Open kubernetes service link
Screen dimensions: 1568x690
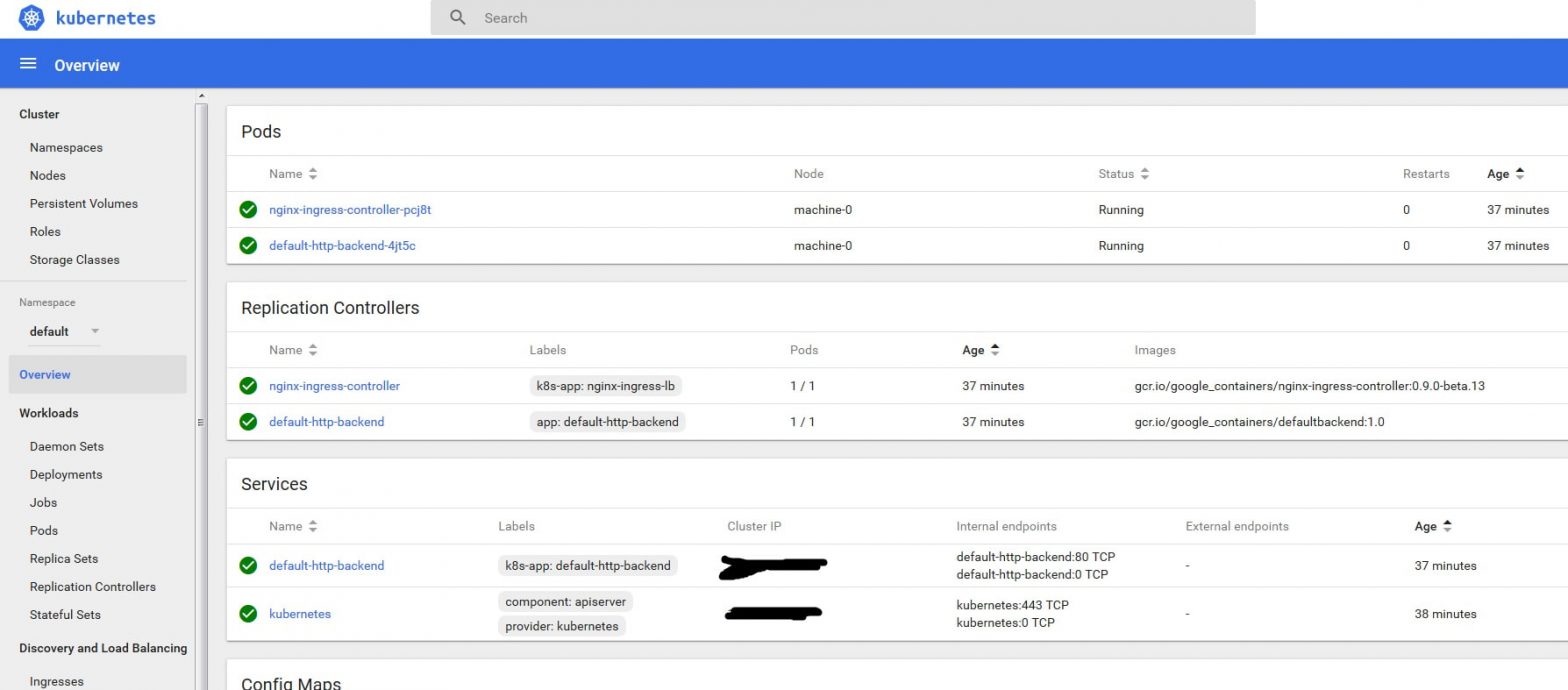(x=300, y=614)
